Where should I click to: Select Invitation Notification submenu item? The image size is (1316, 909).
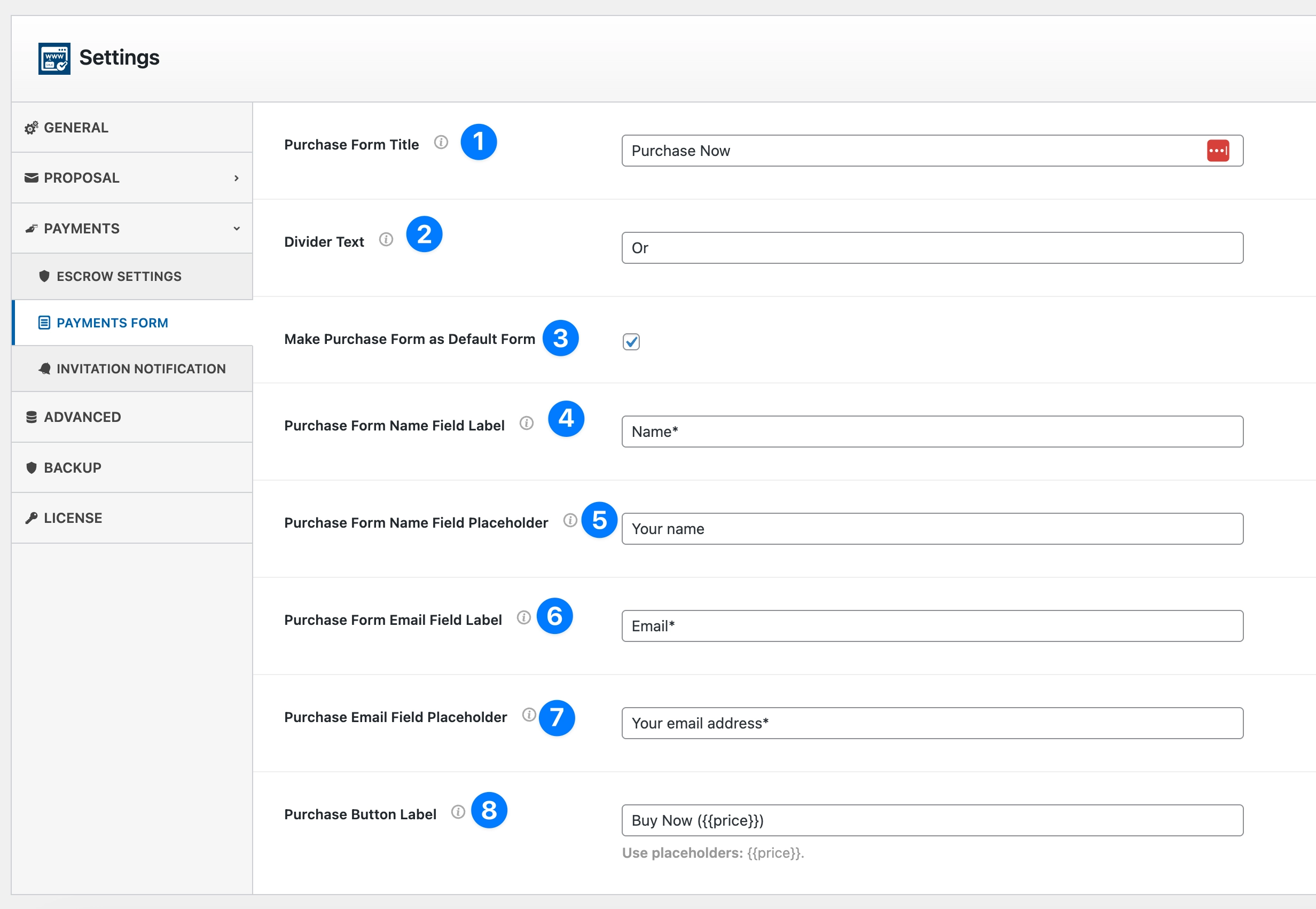coord(140,369)
